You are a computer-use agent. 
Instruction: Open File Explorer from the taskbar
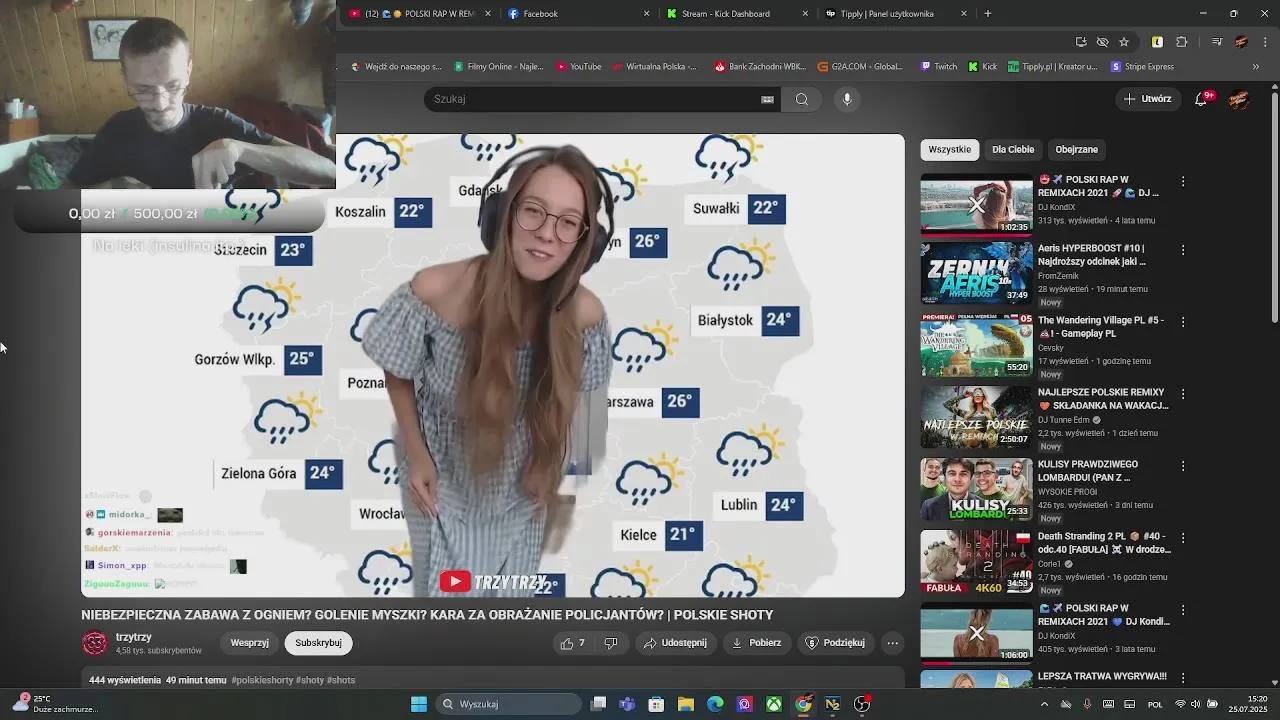686,704
